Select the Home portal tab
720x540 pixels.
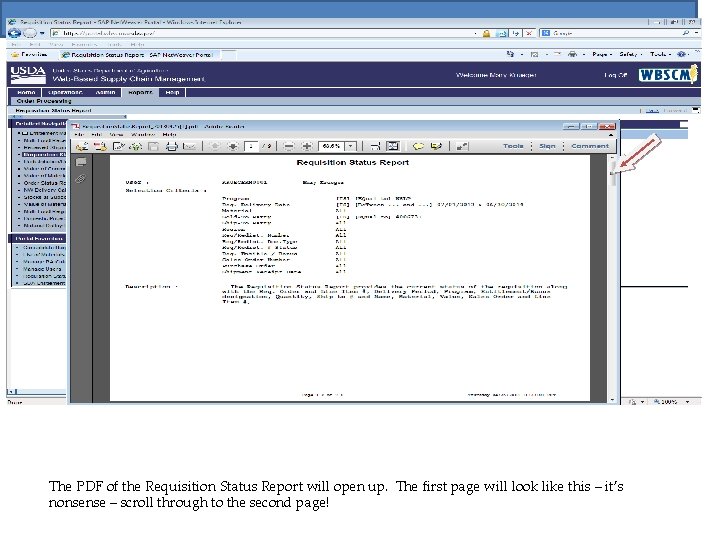(26, 92)
